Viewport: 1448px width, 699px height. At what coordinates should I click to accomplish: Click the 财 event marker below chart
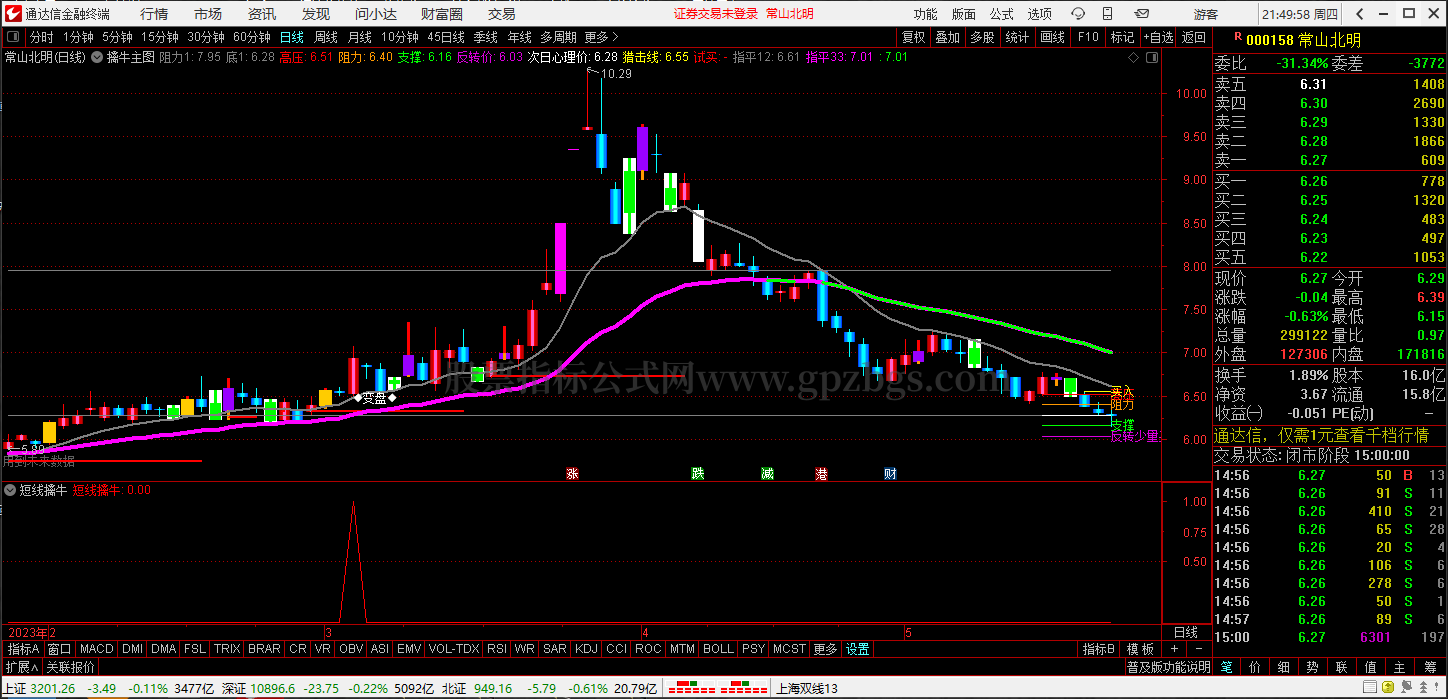click(x=890, y=473)
